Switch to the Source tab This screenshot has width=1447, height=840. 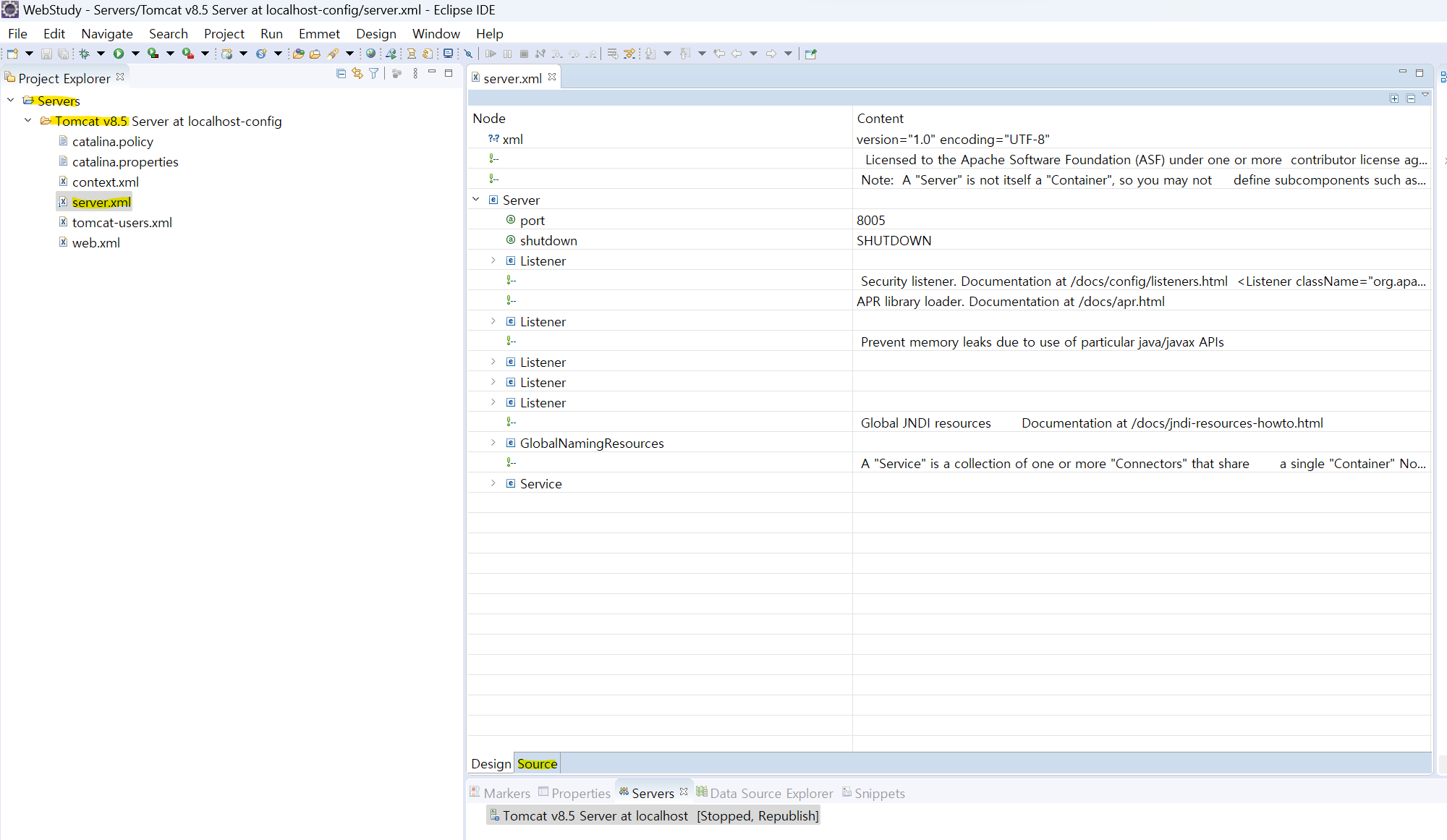pyautogui.click(x=537, y=764)
